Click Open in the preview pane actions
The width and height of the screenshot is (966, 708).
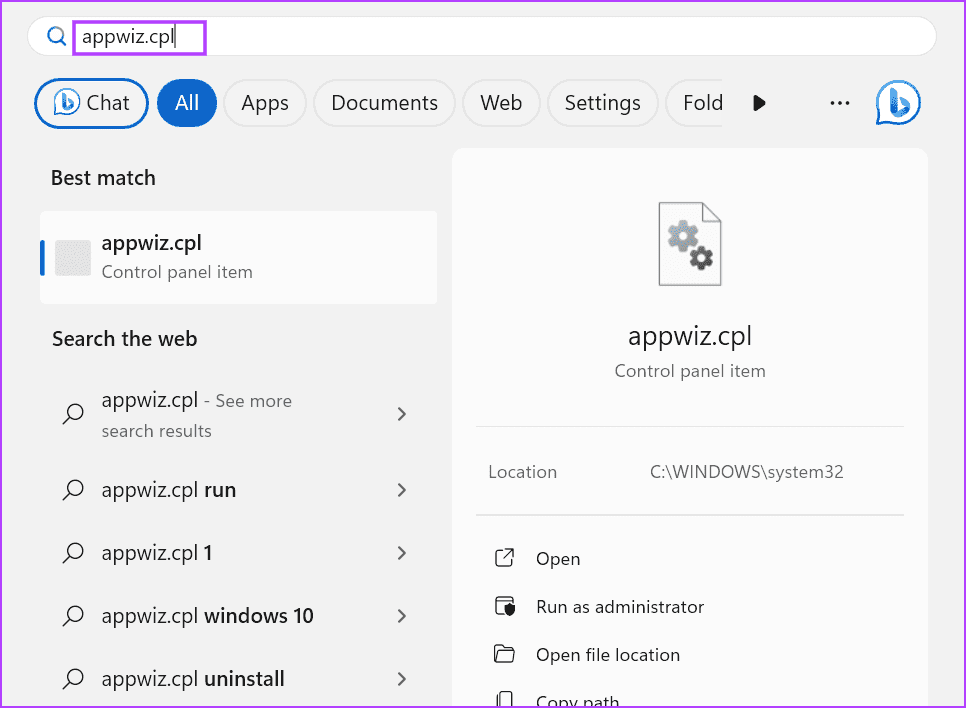[x=558, y=559]
